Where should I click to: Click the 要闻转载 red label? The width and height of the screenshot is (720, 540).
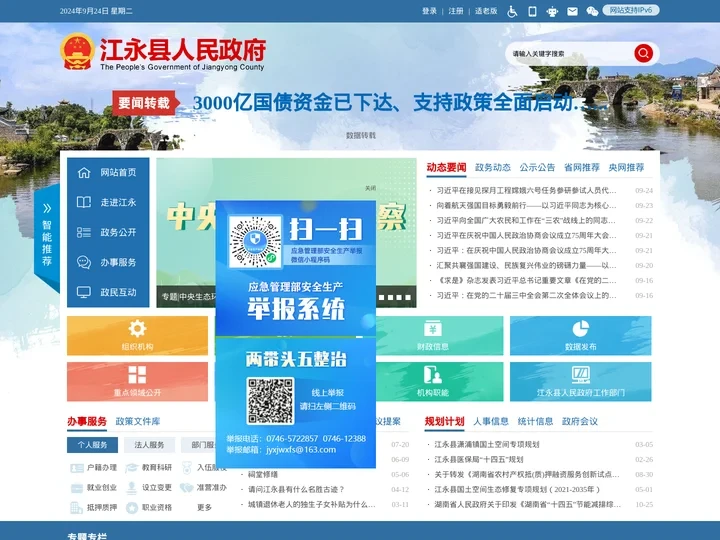click(144, 103)
